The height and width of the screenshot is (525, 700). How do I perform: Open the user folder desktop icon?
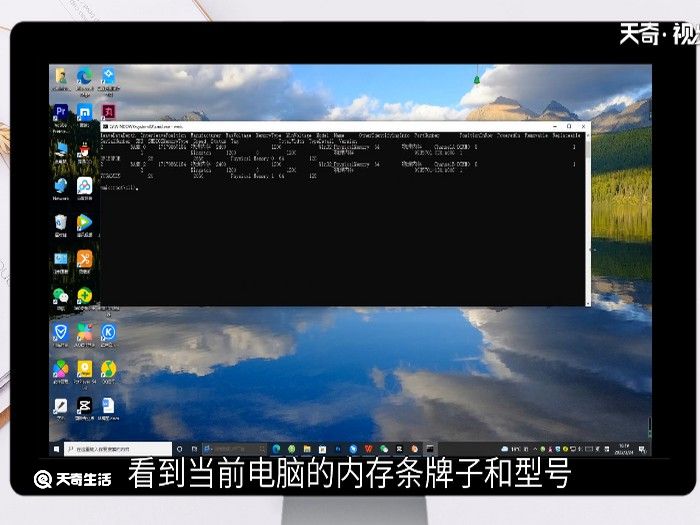pyautogui.click(x=61, y=79)
